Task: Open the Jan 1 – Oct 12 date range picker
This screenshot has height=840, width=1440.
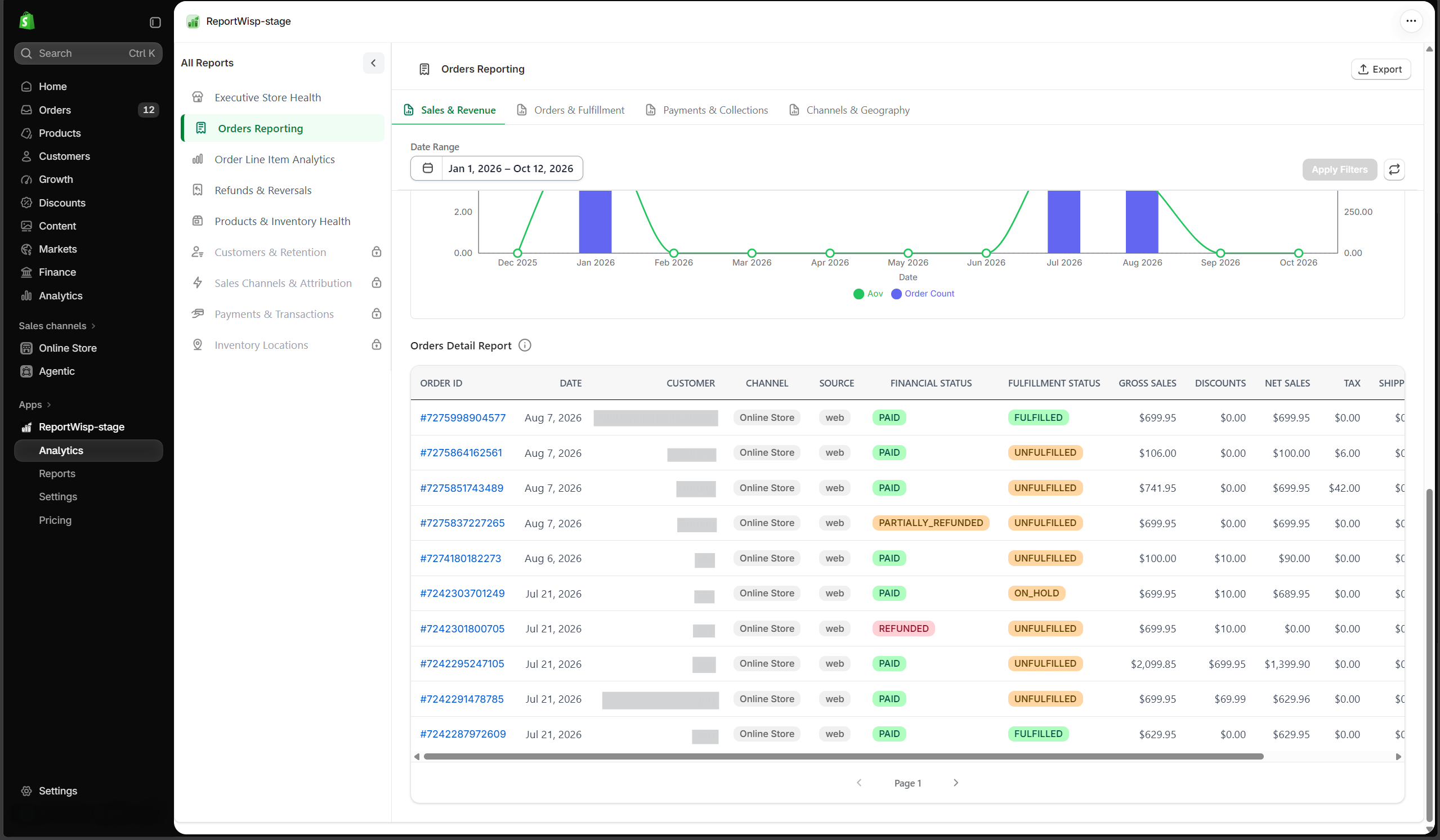Action: click(x=496, y=168)
